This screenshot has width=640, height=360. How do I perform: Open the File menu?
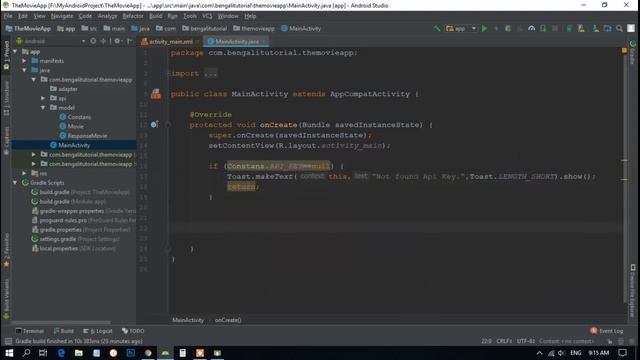click(8, 16)
